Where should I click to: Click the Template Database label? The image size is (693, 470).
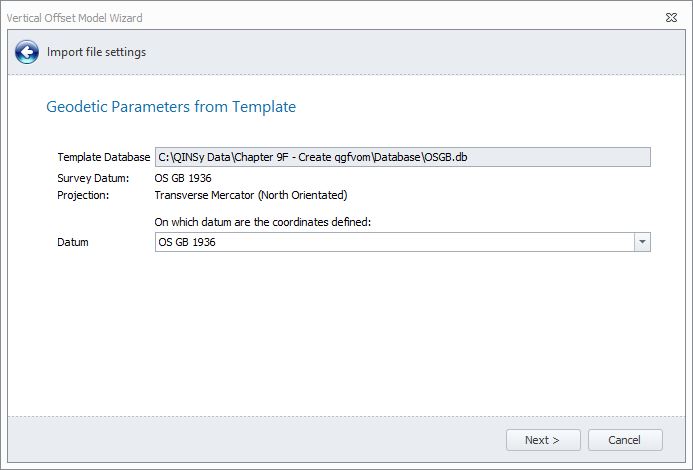click(x=104, y=157)
